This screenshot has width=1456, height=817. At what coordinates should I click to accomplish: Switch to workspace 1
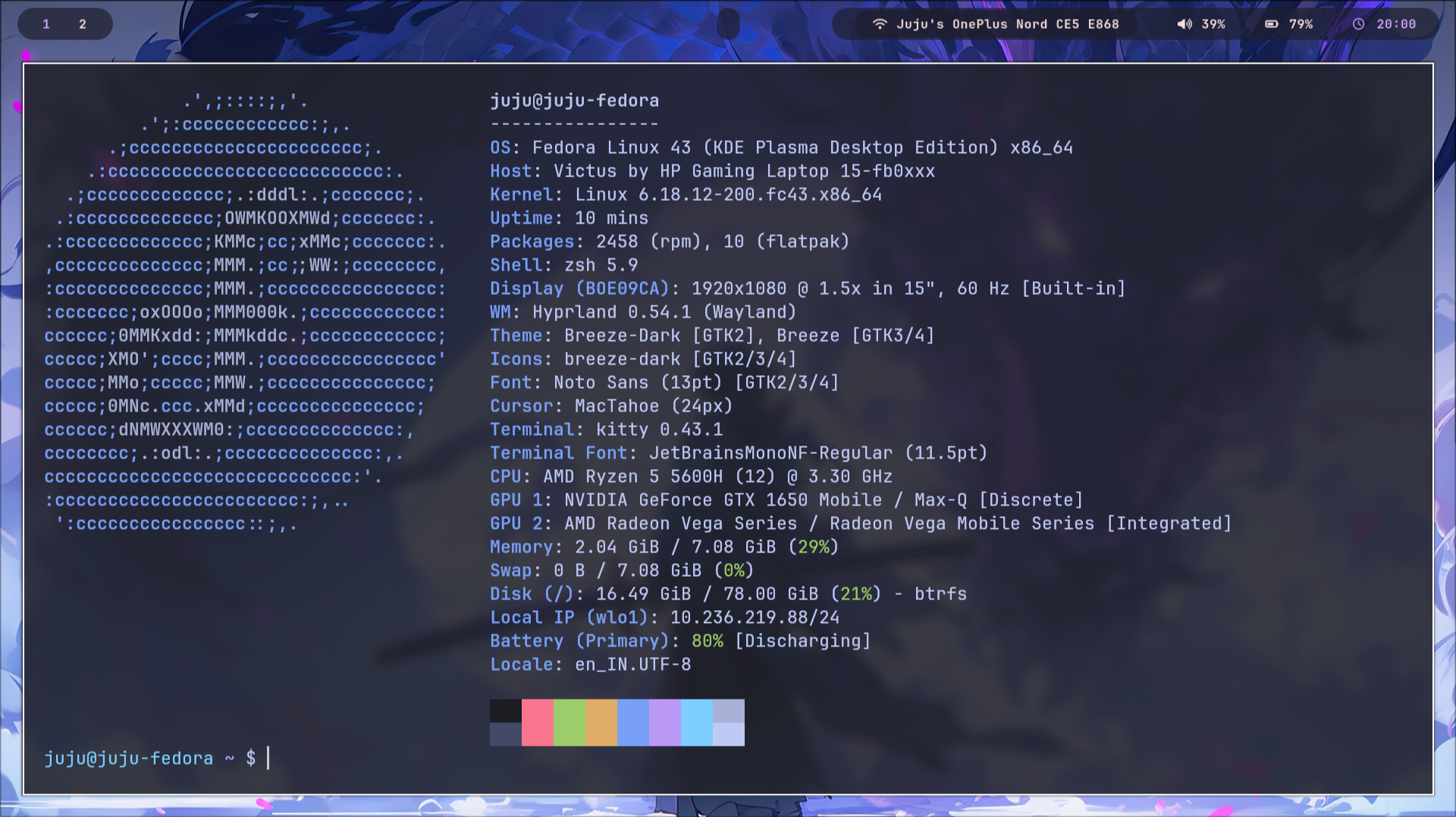(x=46, y=24)
